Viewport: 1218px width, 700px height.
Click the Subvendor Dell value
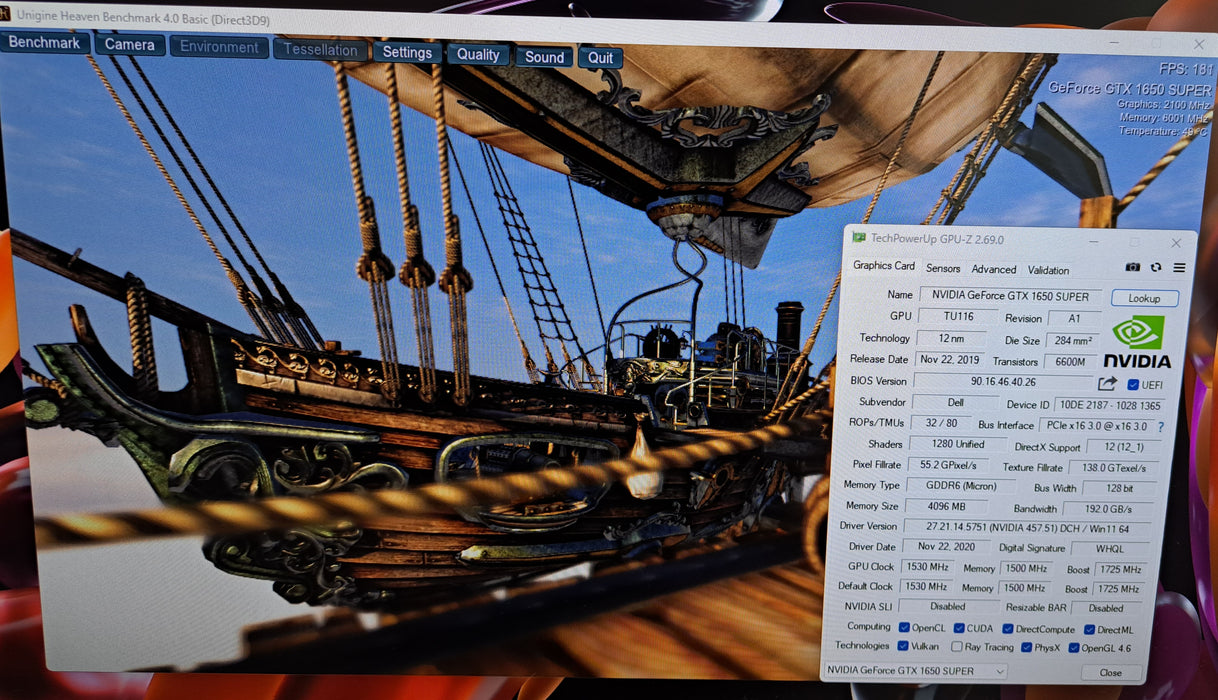coord(956,402)
